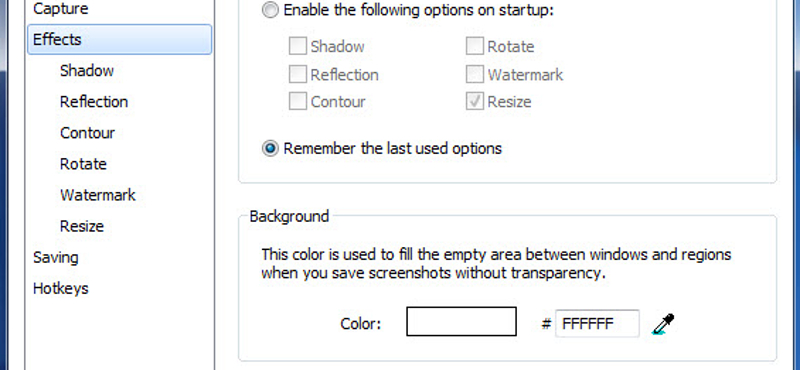Screen dimensions: 800x370
Task: Go to Rotate settings in sidebar
Action: click(83, 164)
